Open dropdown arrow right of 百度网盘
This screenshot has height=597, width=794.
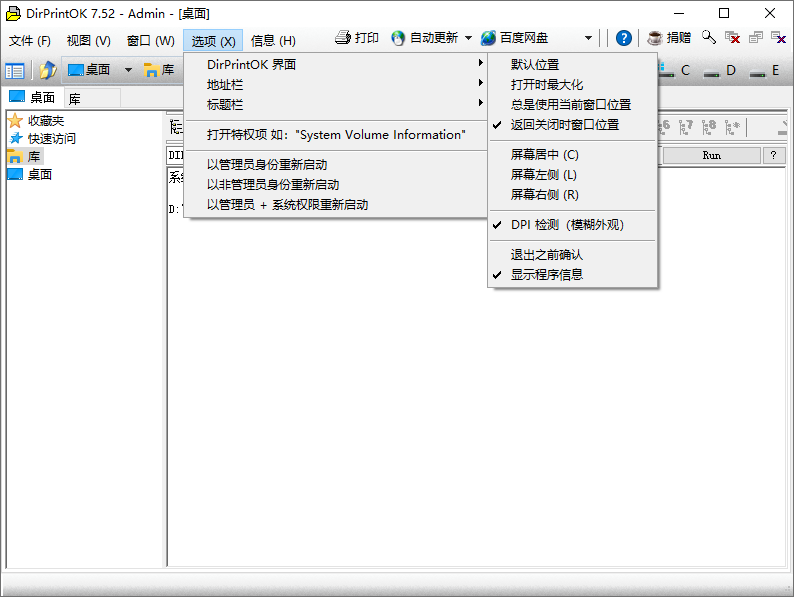[x=588, y=38]
